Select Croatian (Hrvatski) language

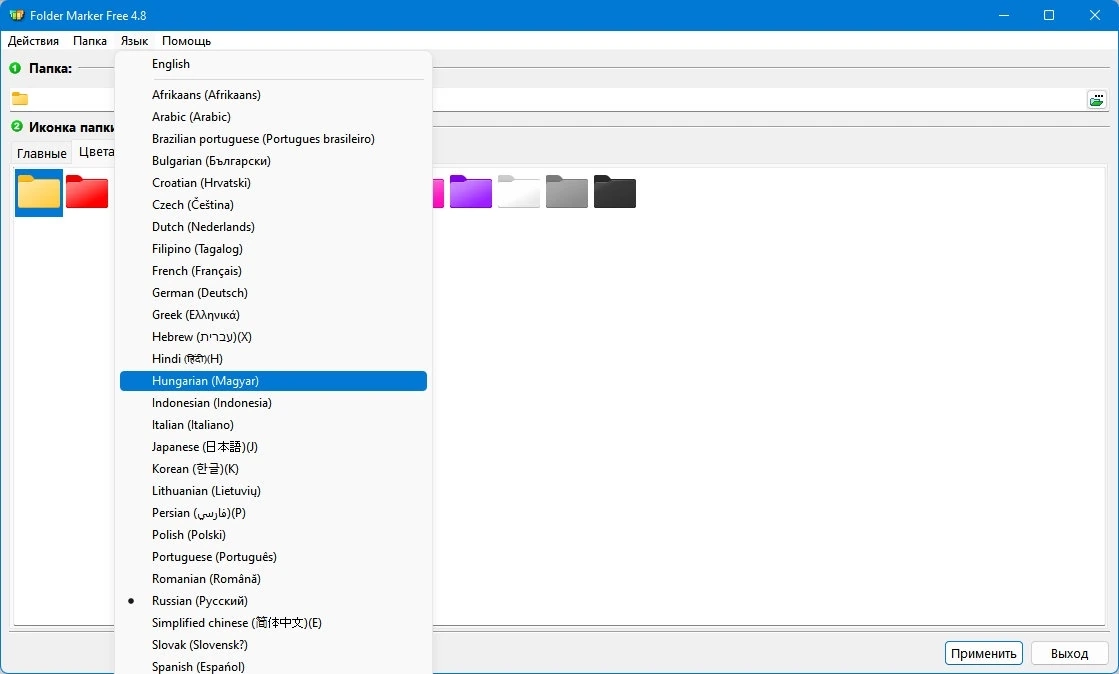(x=273, y=183)
